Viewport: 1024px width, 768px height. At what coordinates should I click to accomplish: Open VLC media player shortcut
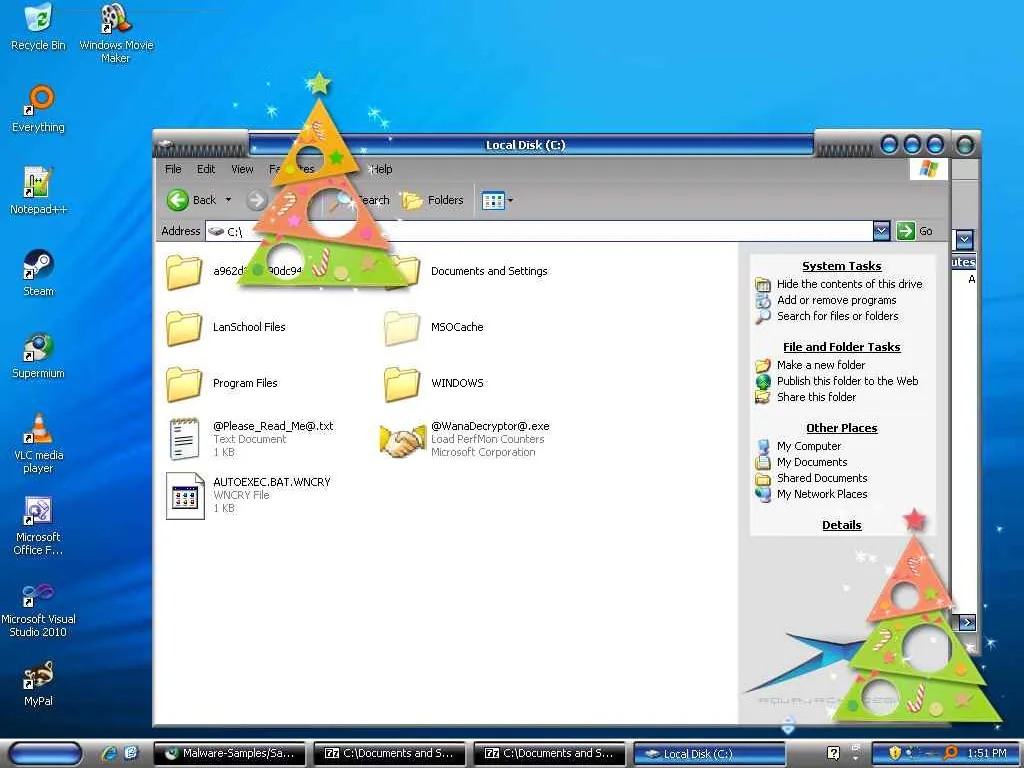(x=38, y=443)
